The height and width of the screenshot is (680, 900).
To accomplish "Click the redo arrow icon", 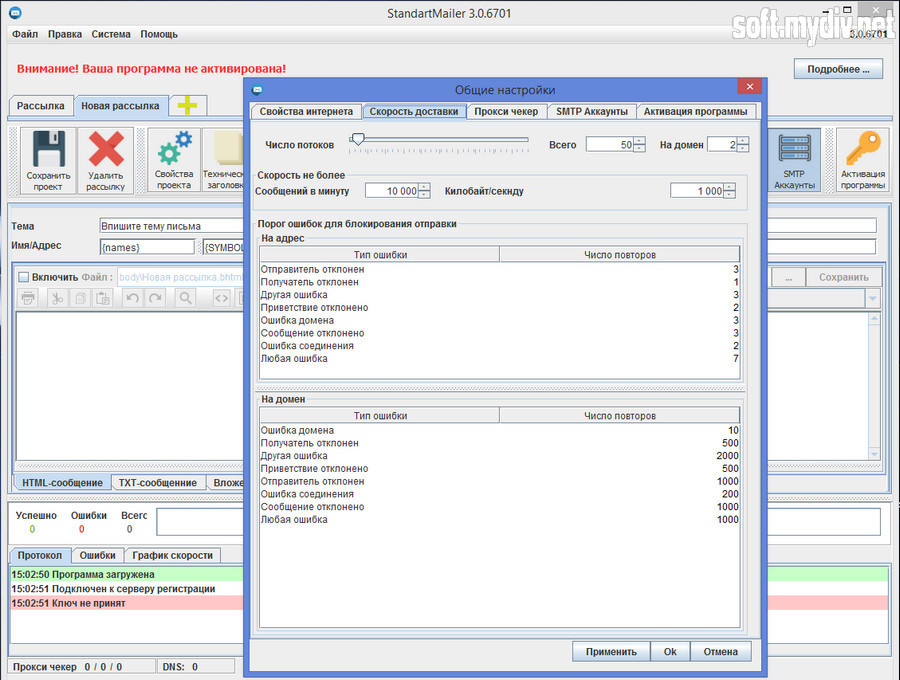I will coord(156,298).
